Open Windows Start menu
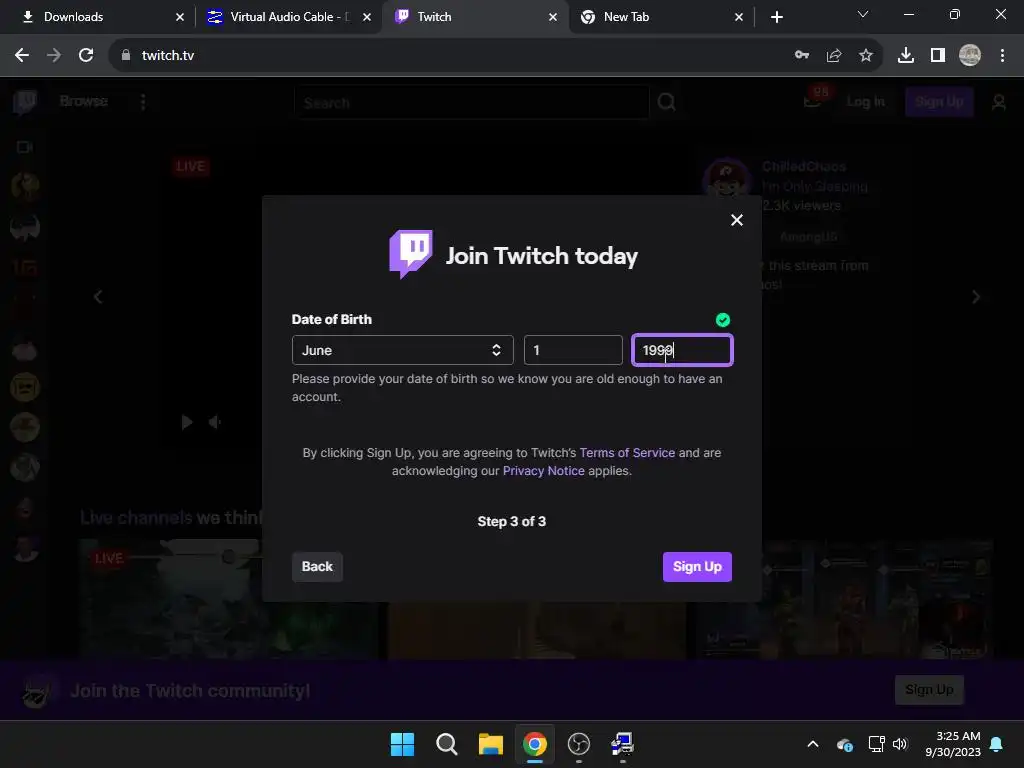Viewport: 1024px width, 768px height. [402, 744]
